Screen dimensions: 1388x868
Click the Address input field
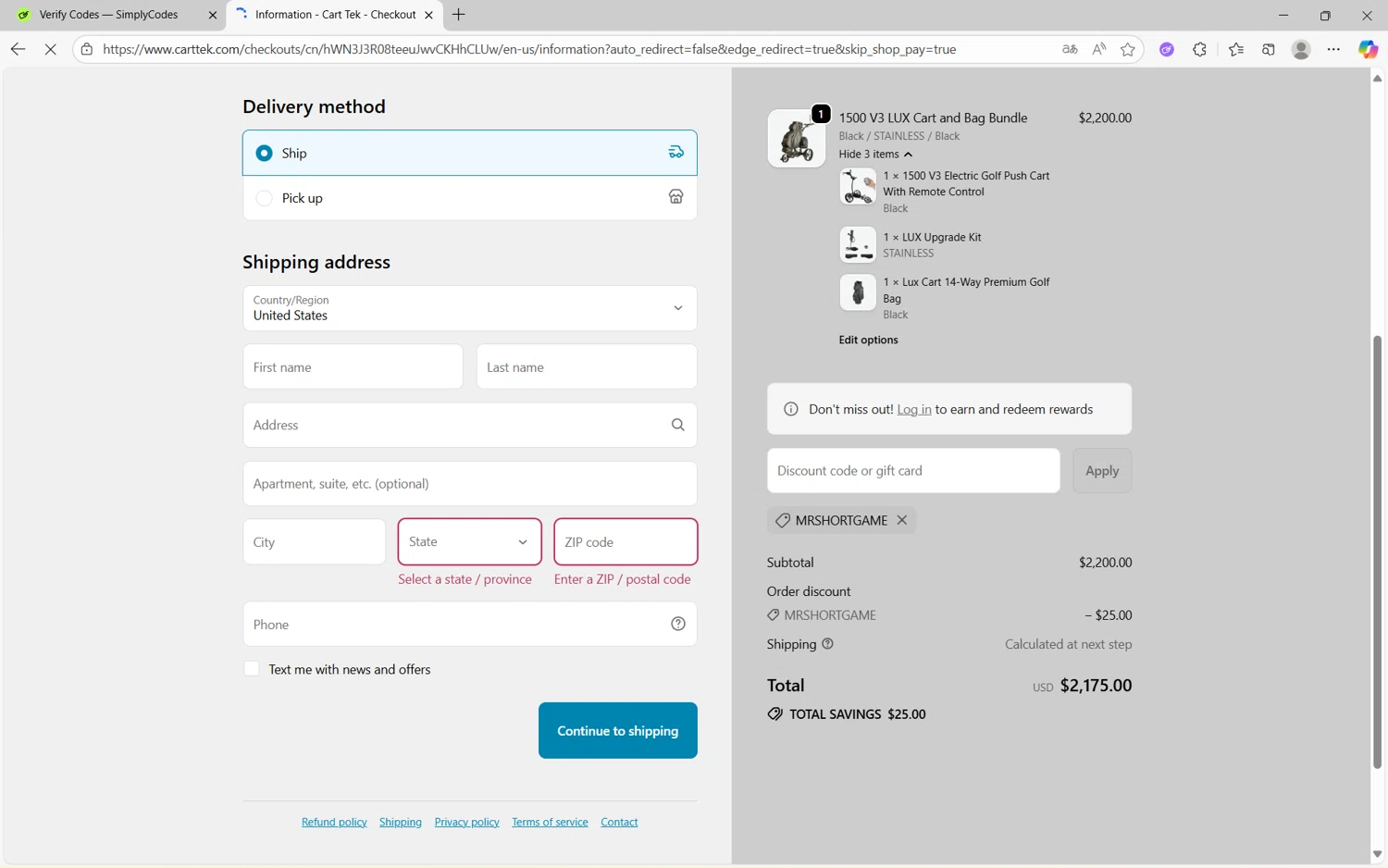469,425
